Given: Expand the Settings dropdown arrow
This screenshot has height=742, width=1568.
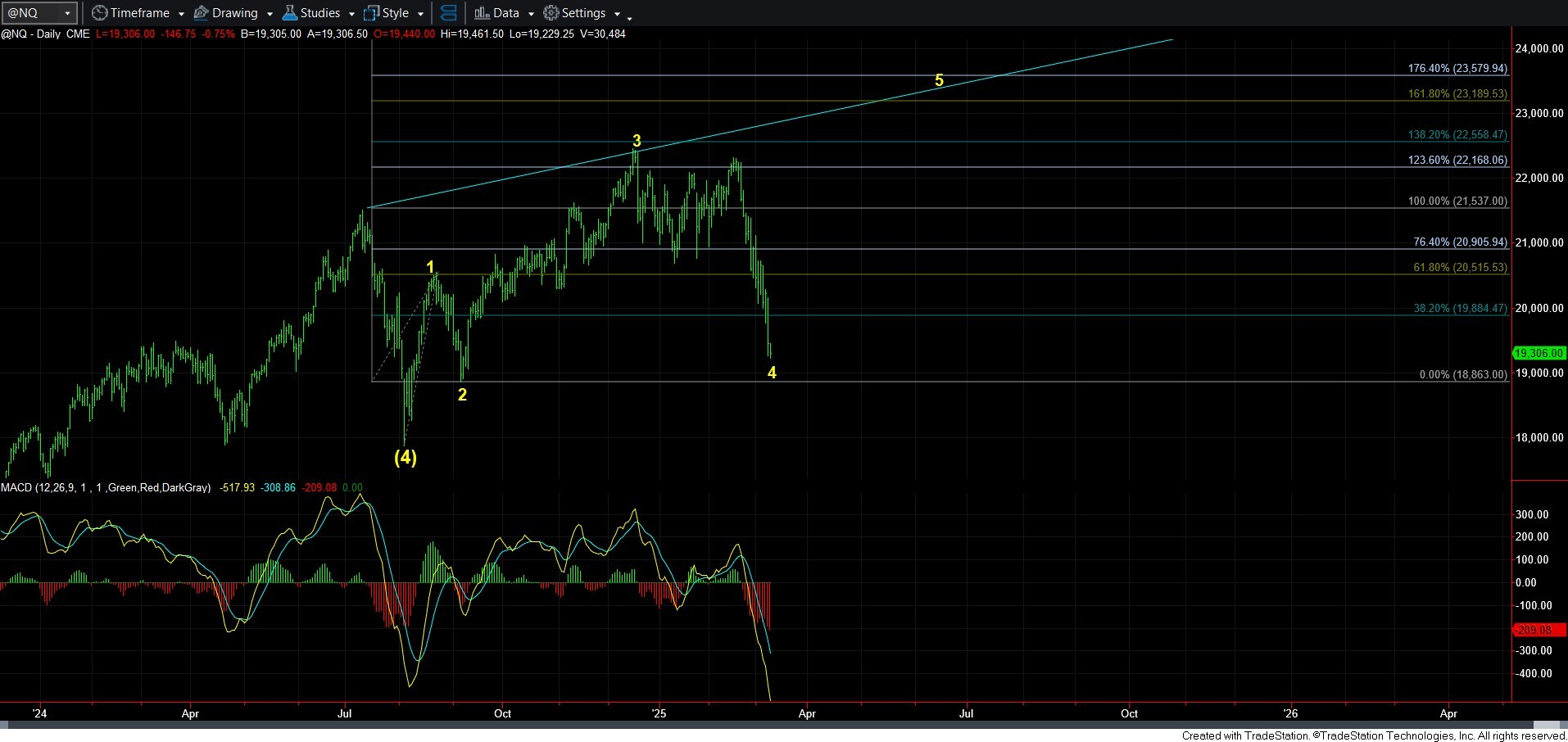Looking at the screenshot, I should pyautogui.click(x=617, y=14).
